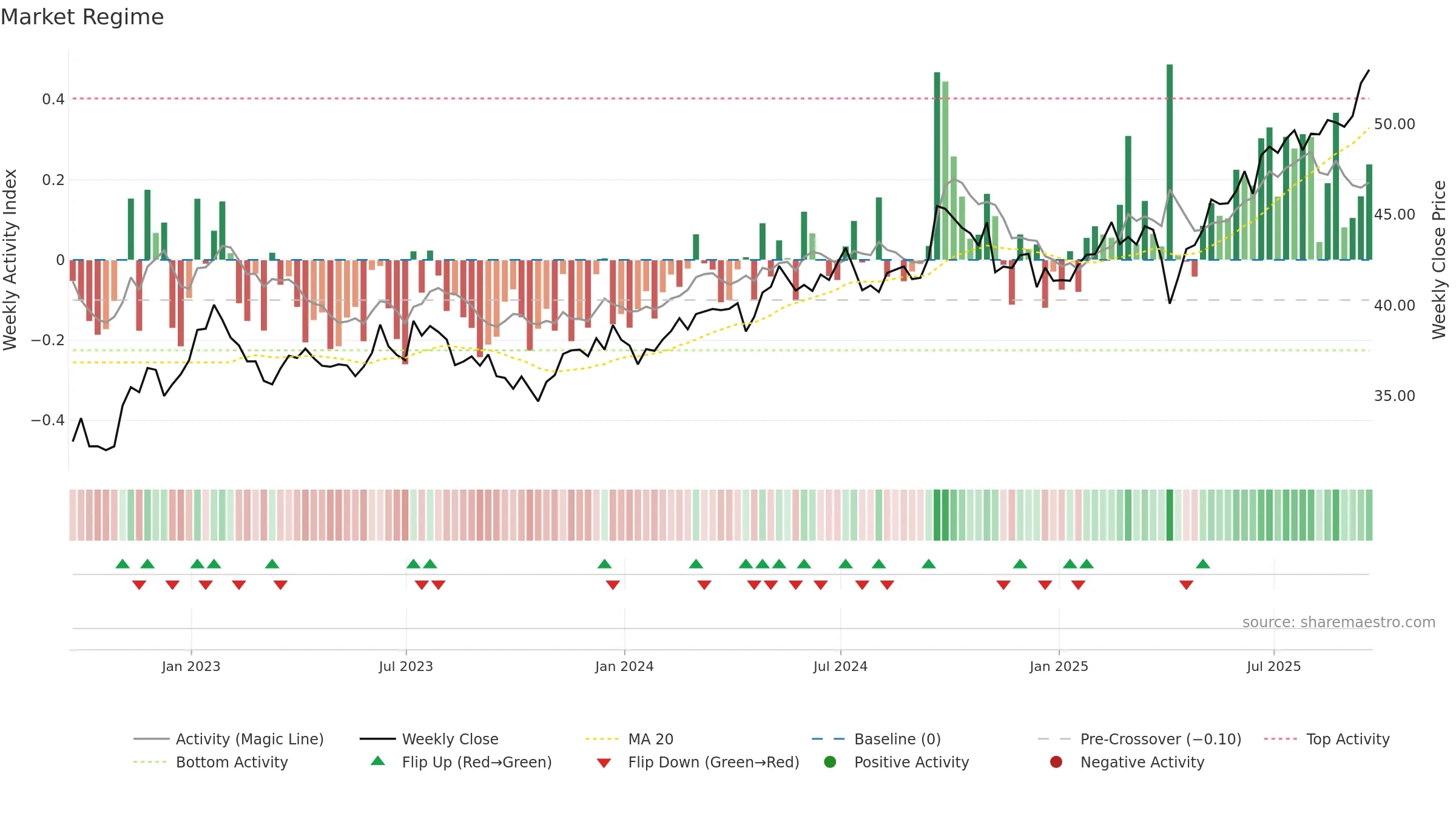Click the green Positive Activity circle icon
This screenshot has width=1456, height=819.
(x=830, y=761)
